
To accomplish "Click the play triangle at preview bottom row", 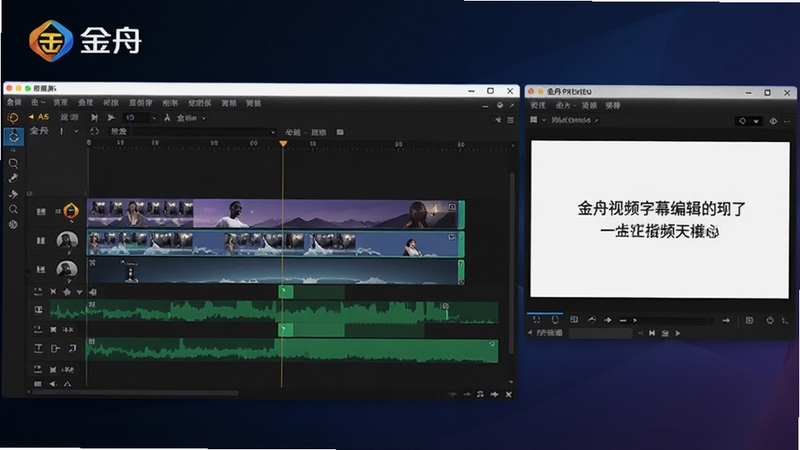I will [678, 333].
